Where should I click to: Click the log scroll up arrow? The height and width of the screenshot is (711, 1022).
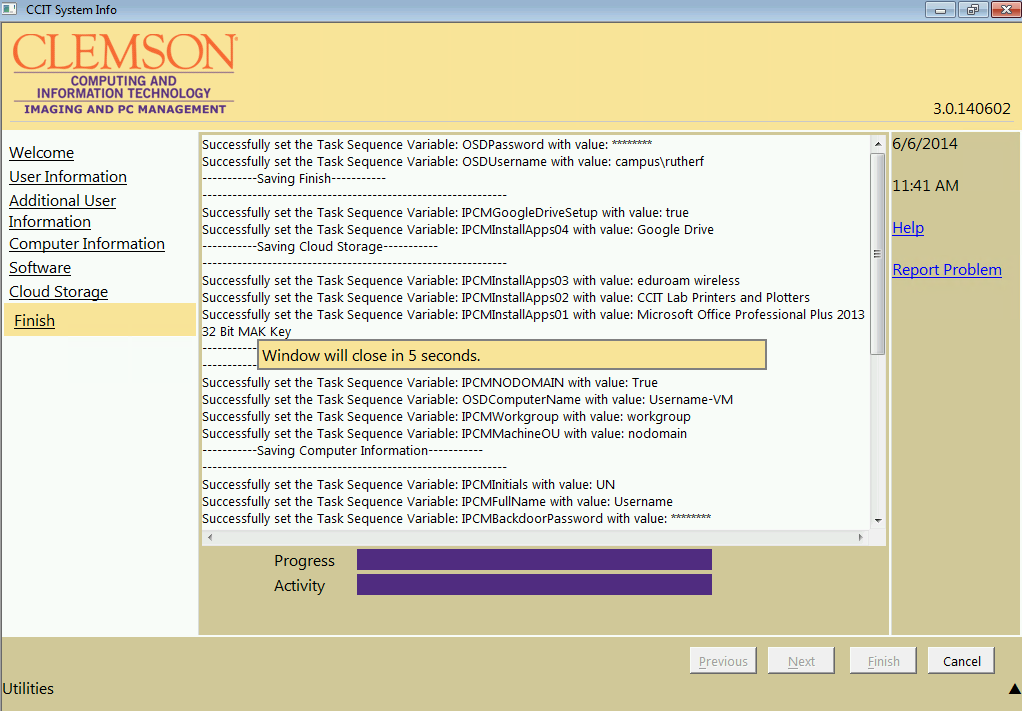pos(878,143)
